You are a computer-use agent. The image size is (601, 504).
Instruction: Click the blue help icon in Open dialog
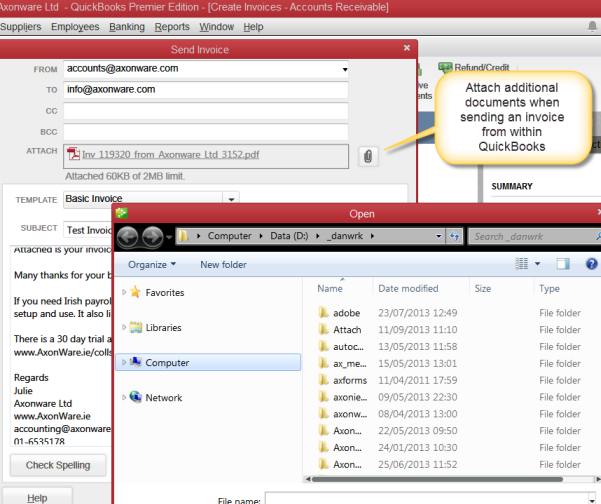click(591, 264)
